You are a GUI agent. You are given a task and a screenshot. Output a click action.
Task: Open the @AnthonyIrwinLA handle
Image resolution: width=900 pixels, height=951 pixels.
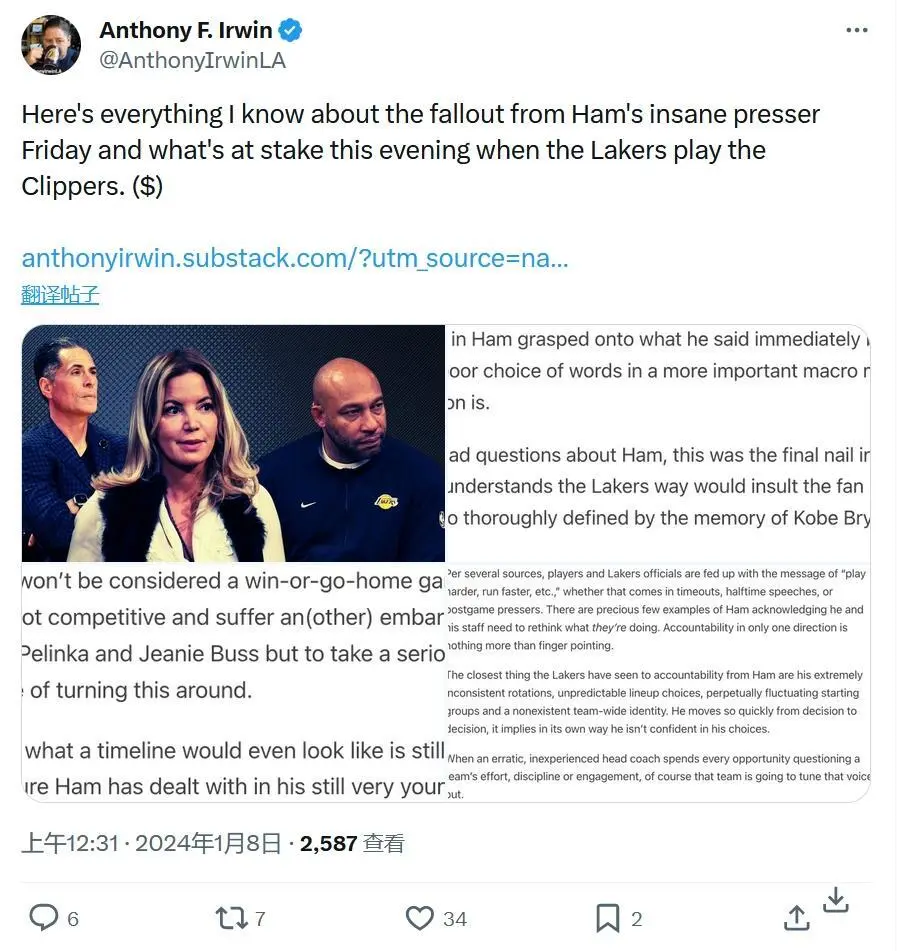pyautogui.click(x=192, y=60)
